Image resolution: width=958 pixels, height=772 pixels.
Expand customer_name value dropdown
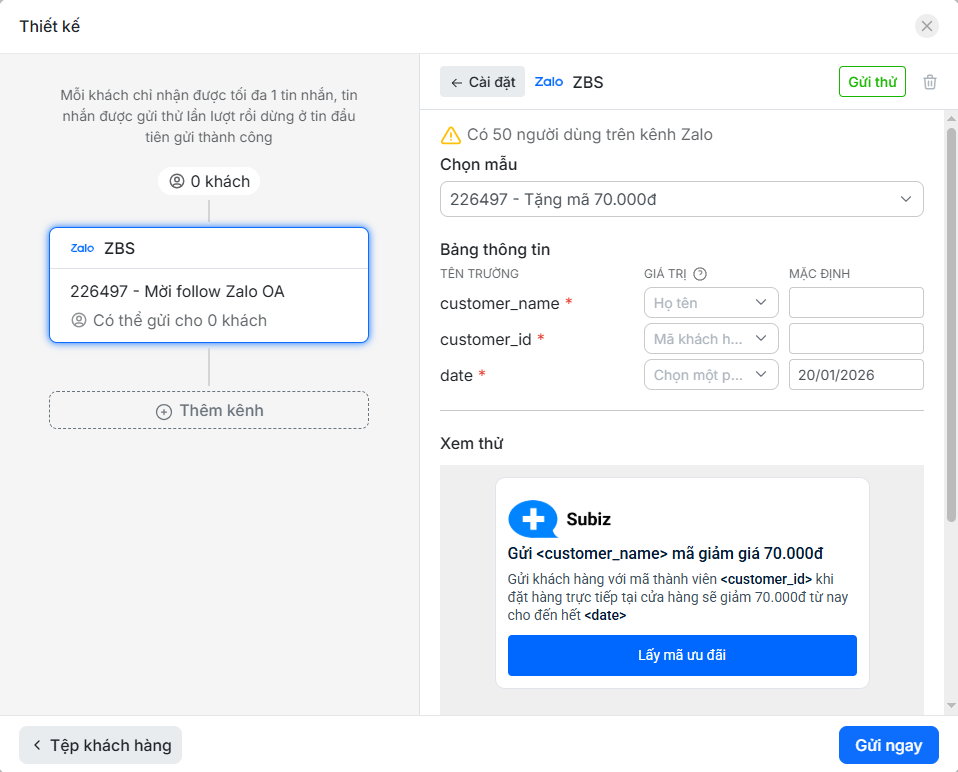click(x=711, y=303)
